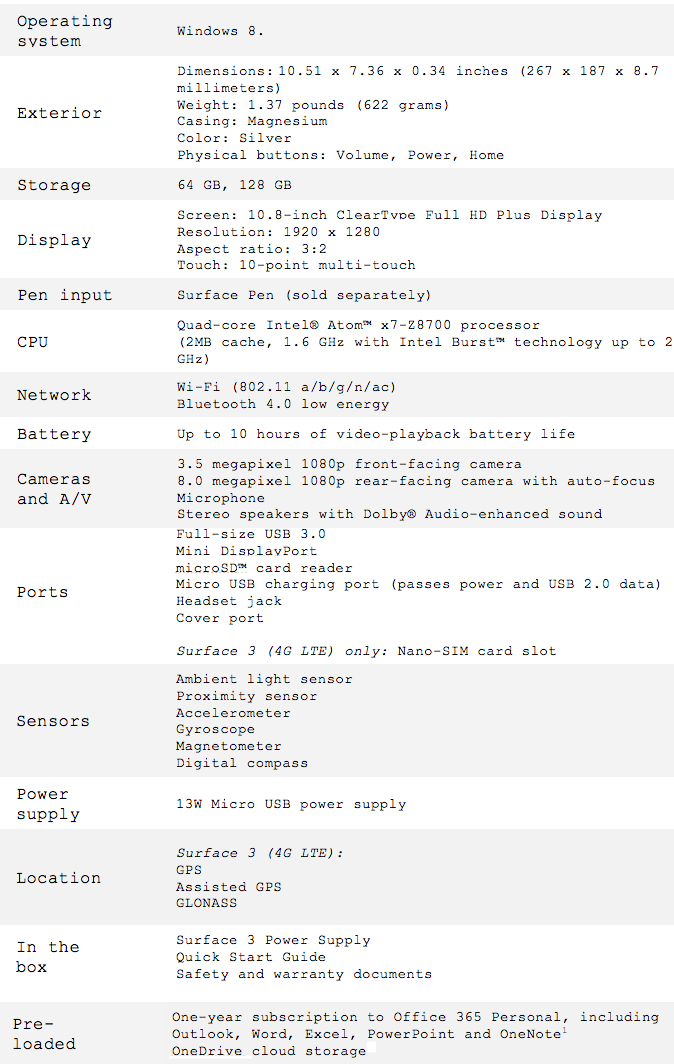This screenshot has height=1064, width=674.
Task: Select the Windows 8. text
Action: point(220,31)
